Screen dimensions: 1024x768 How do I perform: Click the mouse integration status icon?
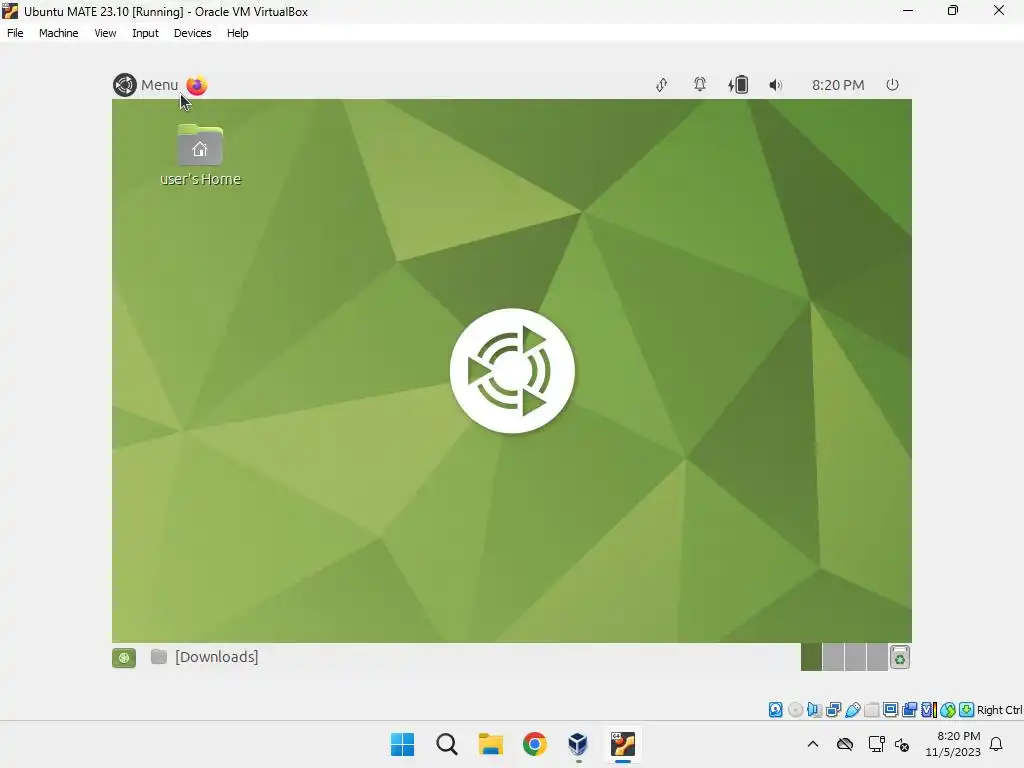948,710
